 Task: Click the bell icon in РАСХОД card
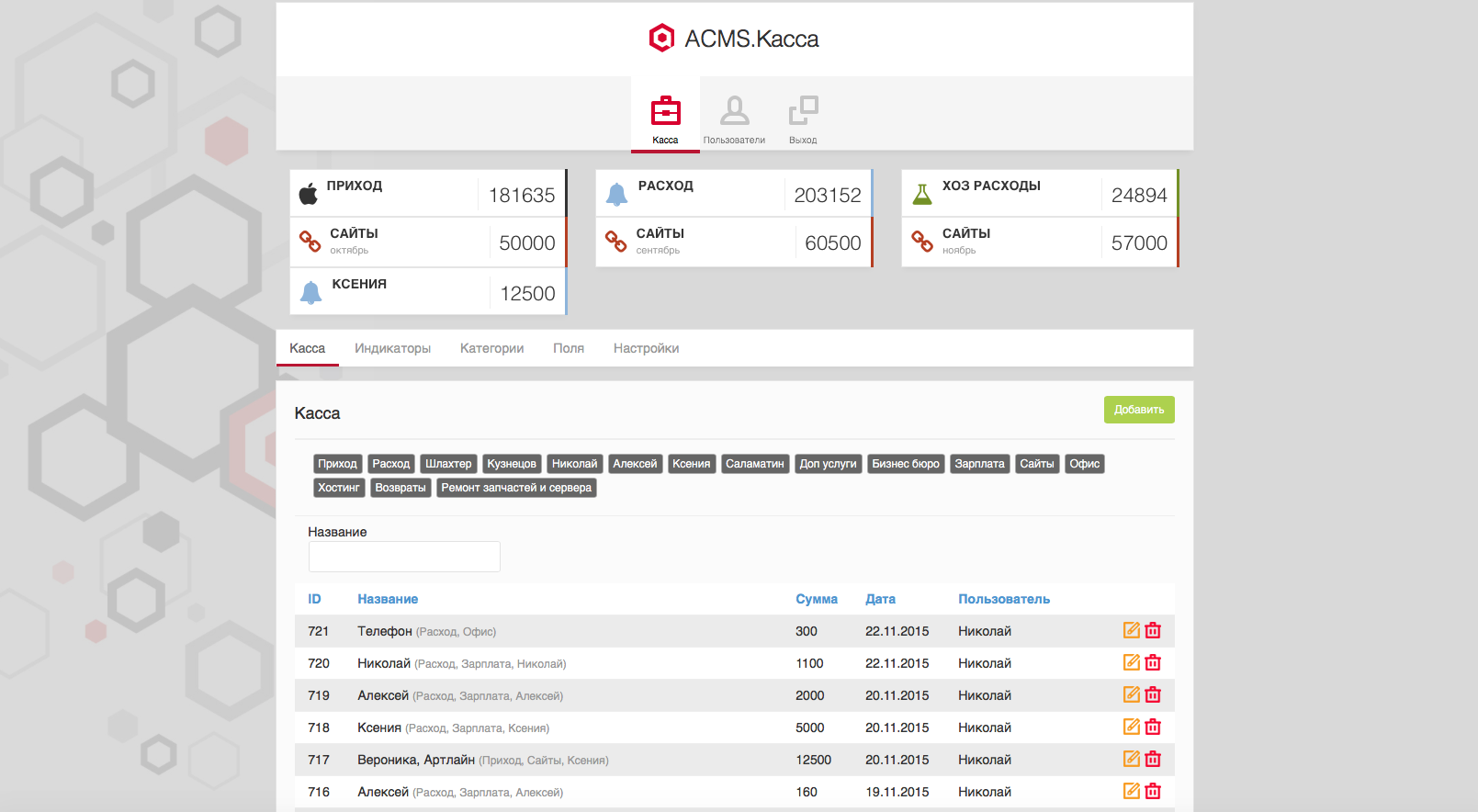(616, 194)
